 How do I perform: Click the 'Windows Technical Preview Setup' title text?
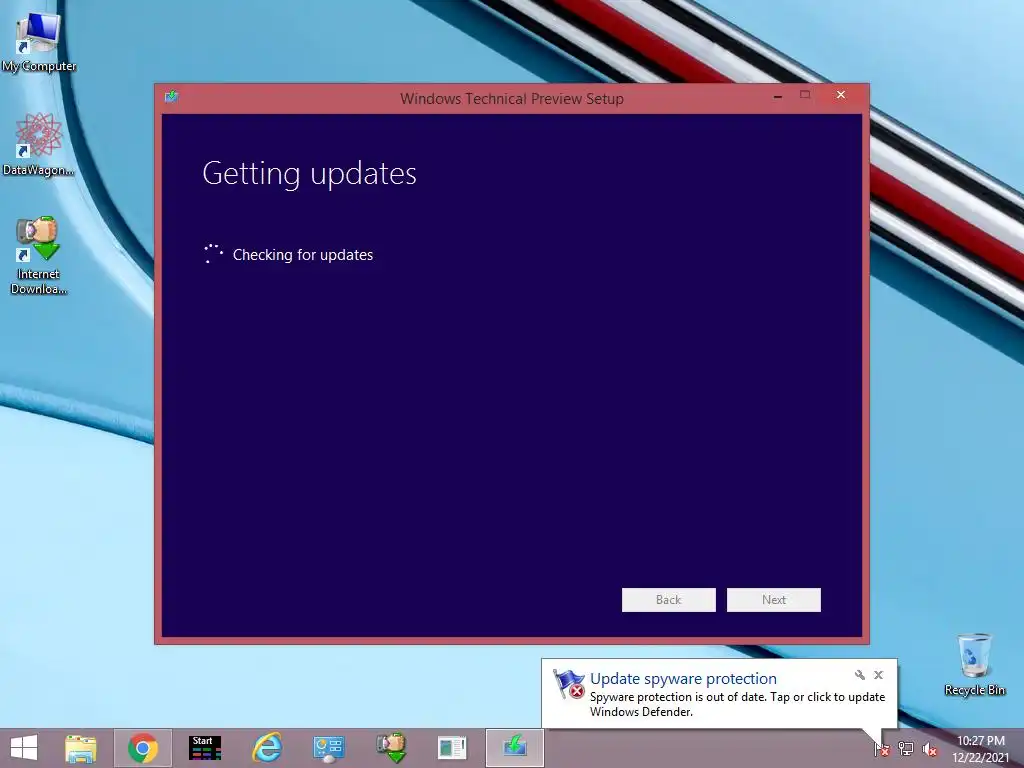click(x=512, y=99)
